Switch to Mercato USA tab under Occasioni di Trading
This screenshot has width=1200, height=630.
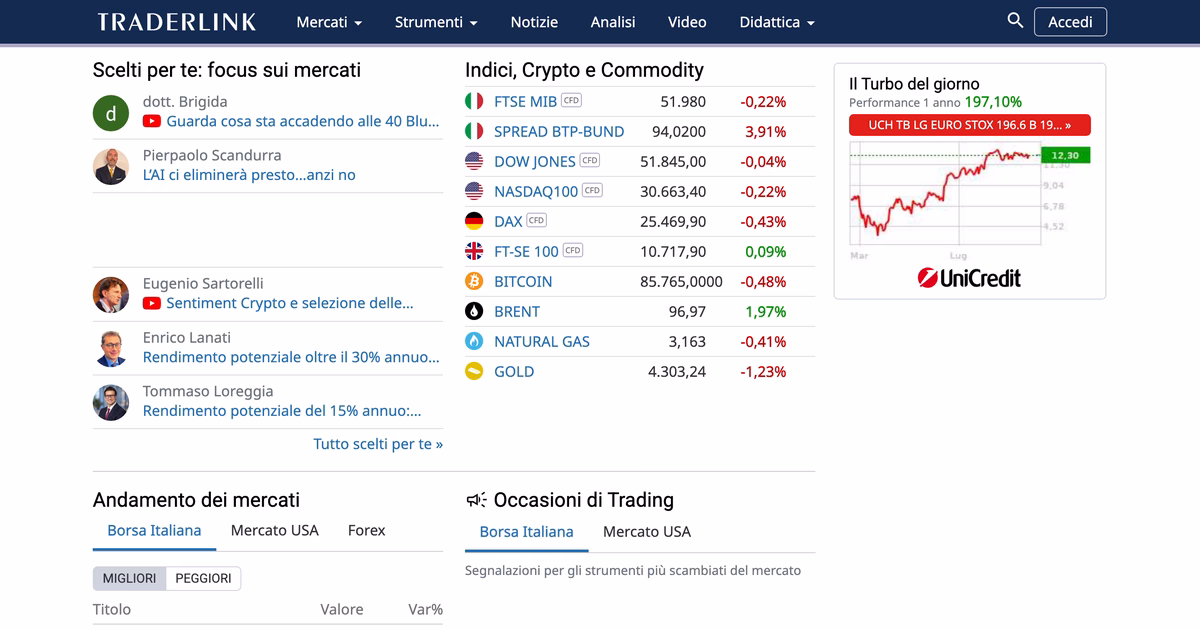pos(647,531)
